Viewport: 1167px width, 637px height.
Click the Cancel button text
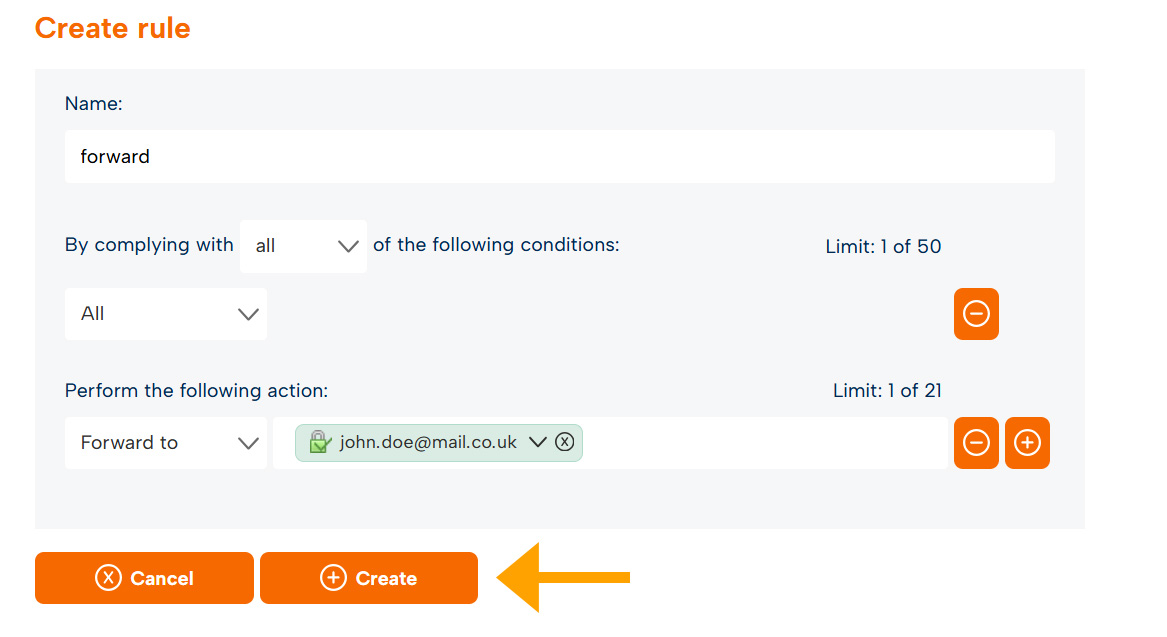[x=162, y=578]
